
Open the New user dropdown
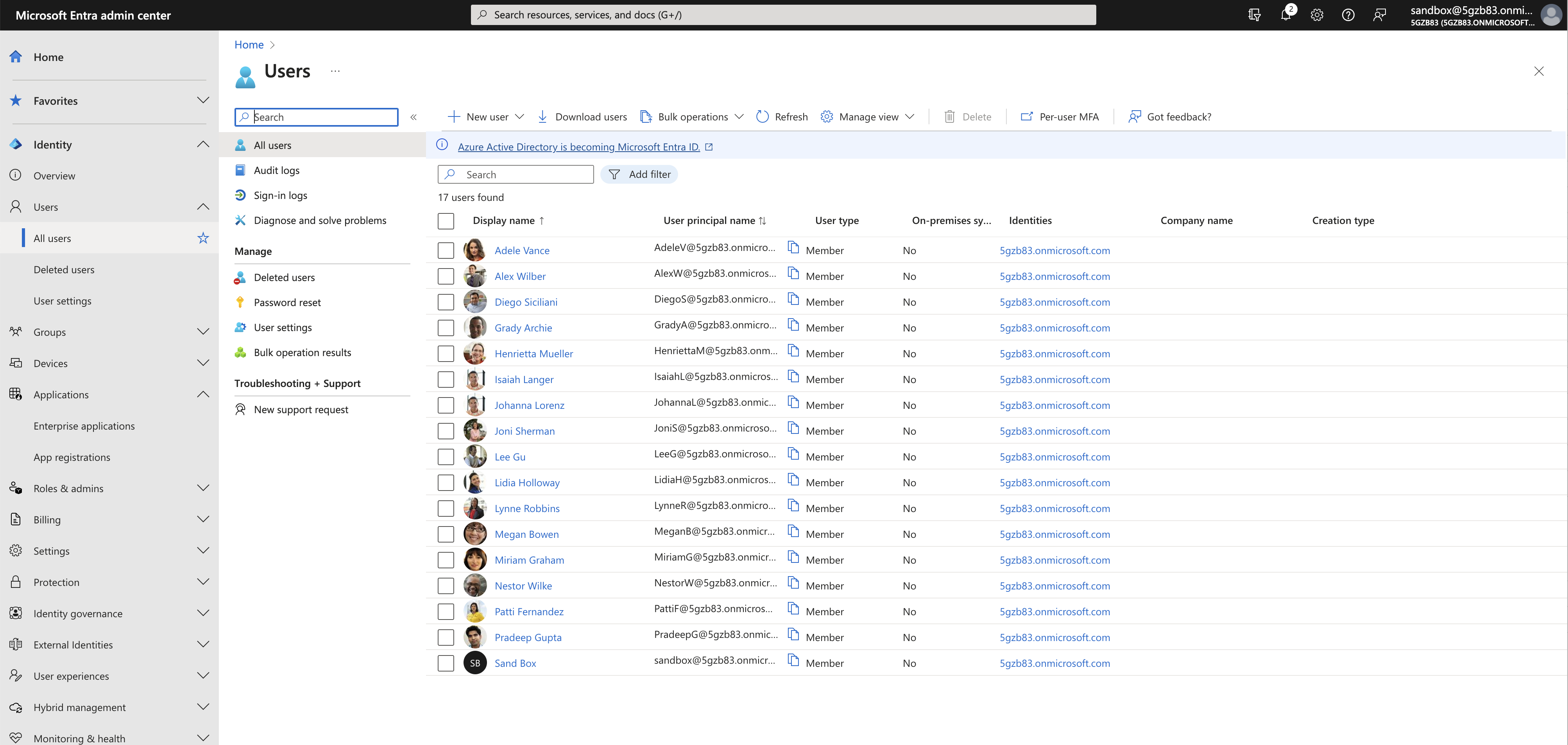[486, 117]
